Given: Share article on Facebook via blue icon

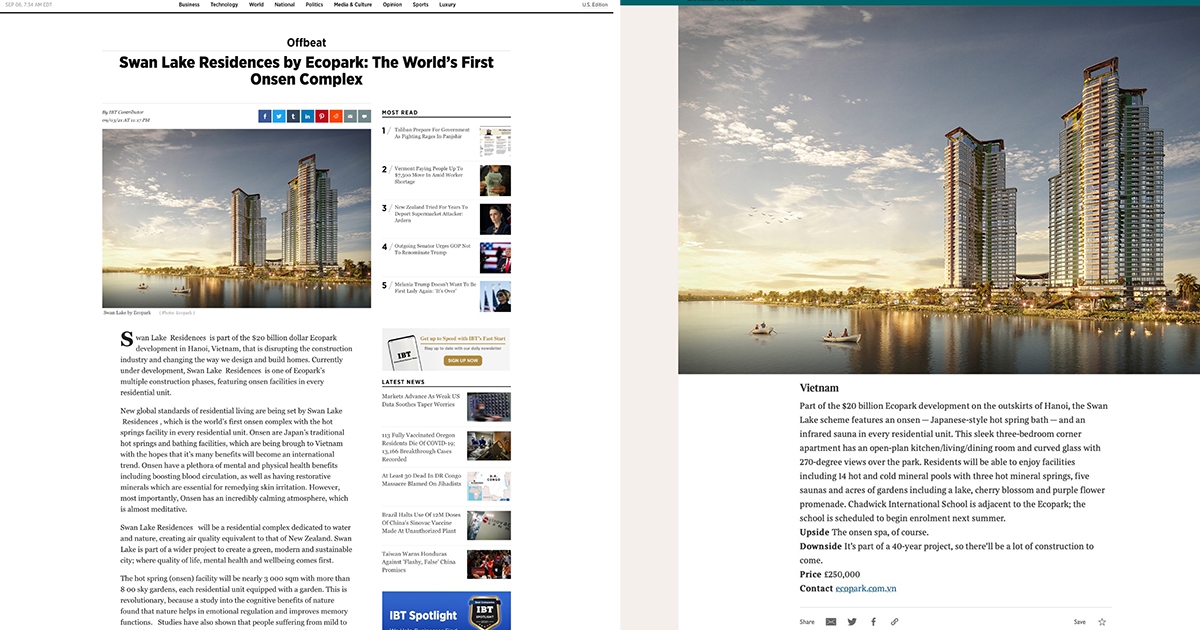Looking at the screenshot, I should click(x=265, y=116).
